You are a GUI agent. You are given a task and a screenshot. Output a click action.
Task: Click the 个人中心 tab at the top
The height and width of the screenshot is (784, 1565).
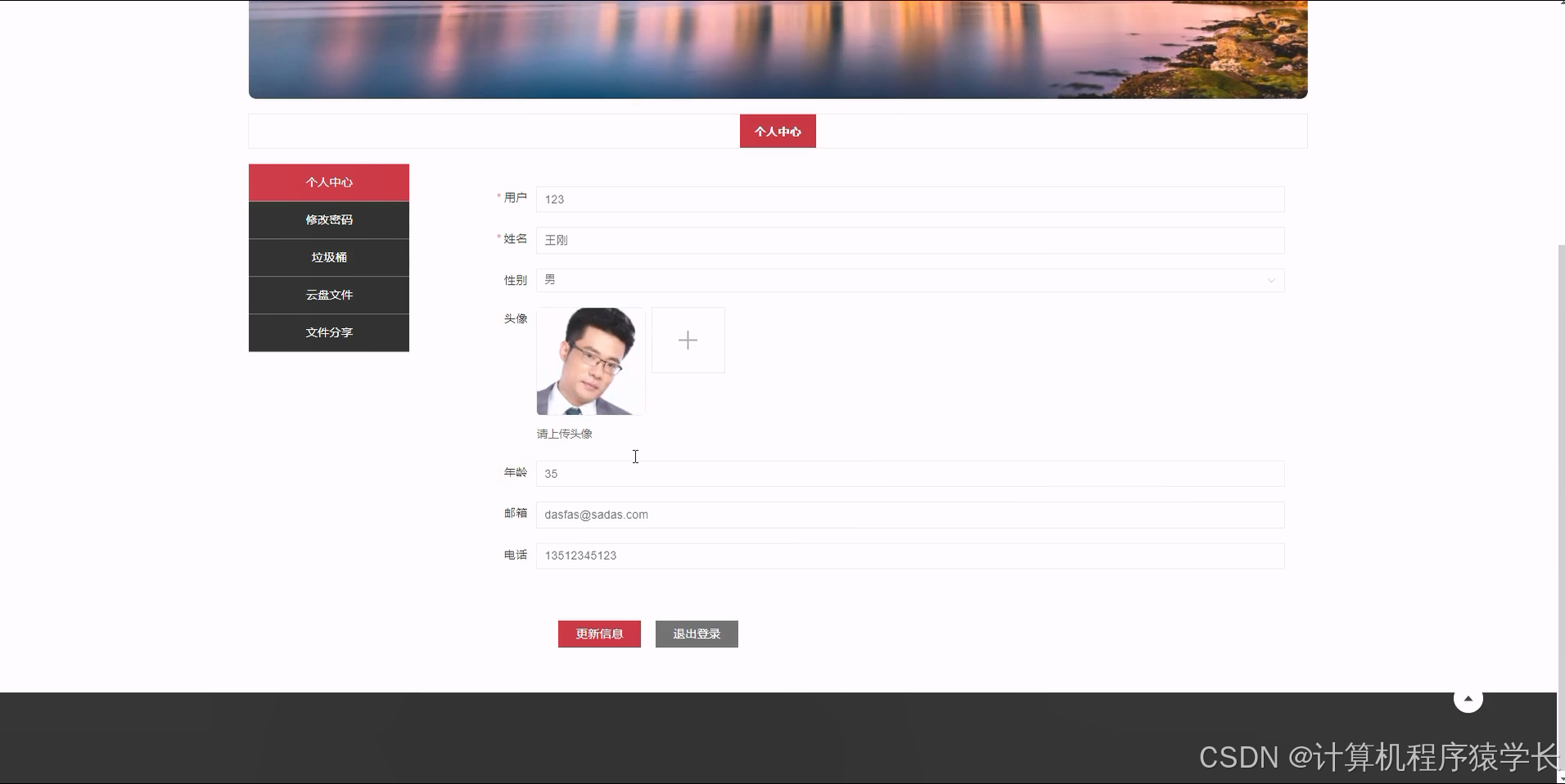tap(777, 131)
